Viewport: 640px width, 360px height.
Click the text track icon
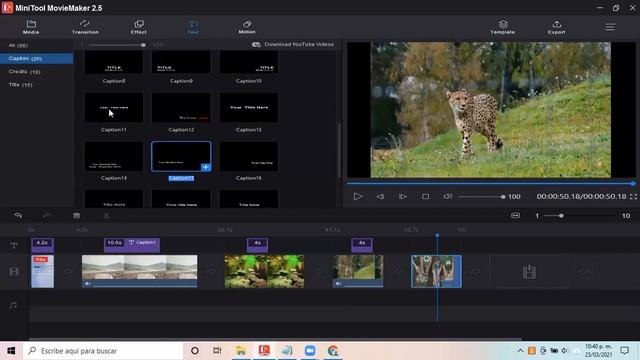click(x=14, y=245)
